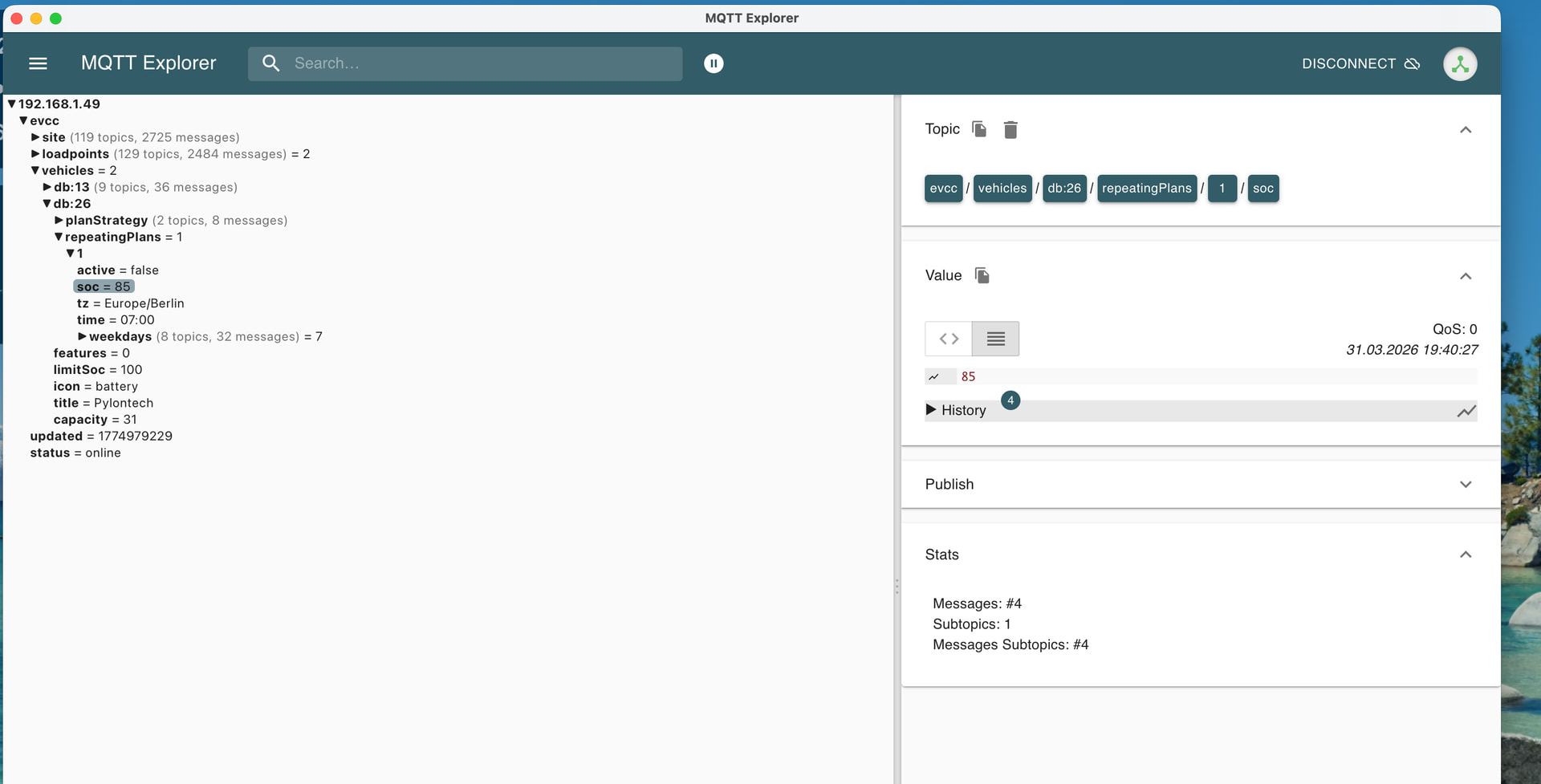
Task: Collapse the Stats panel section
Action: pos(1465,554)
